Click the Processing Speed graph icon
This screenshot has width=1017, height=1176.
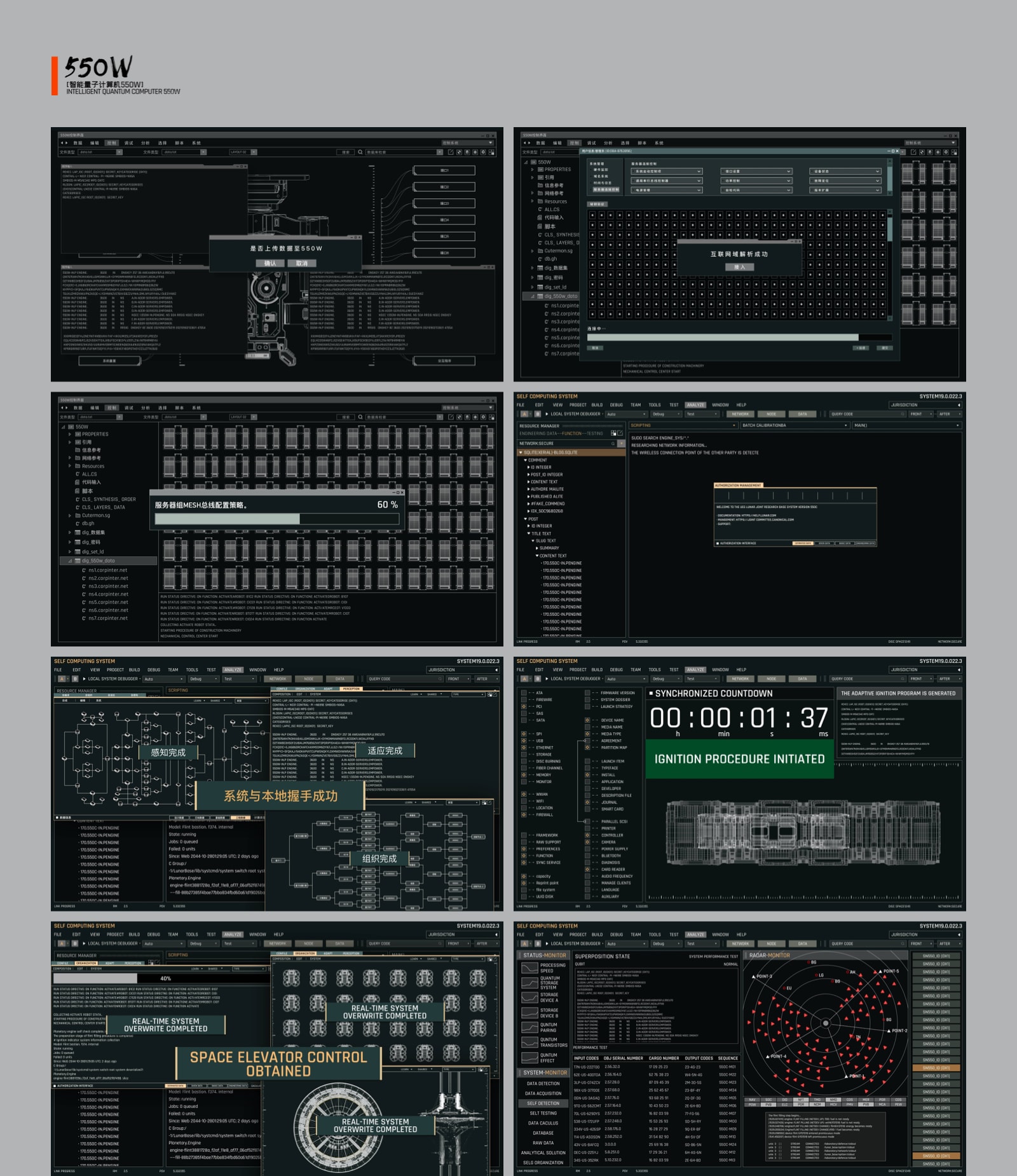pyautogui.click(x=529, y=968)
